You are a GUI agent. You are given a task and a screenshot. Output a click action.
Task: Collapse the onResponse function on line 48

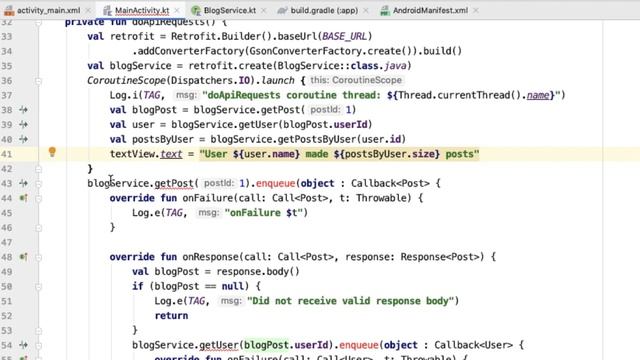pyautogui.click(x=38, y=257)
